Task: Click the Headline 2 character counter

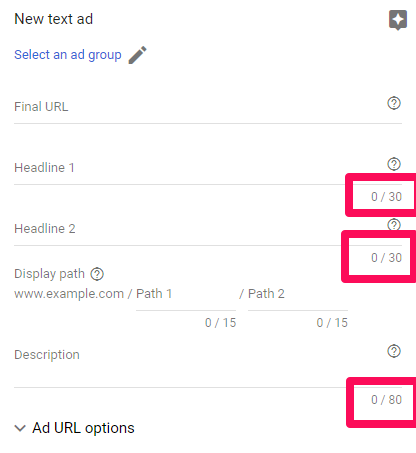Action: pos(386,258)
